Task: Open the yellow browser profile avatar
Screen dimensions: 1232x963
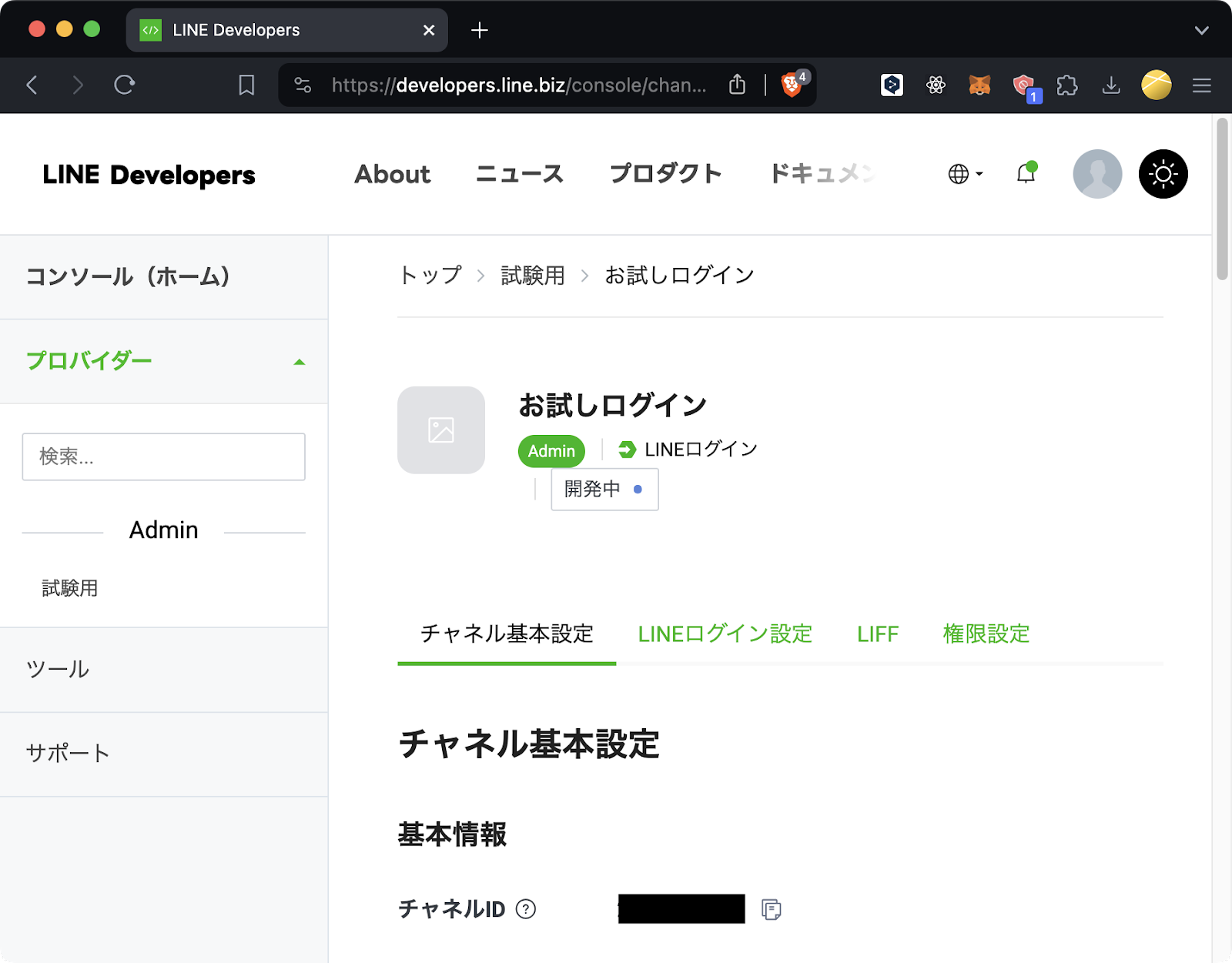Action: [x=1157, y=85]
